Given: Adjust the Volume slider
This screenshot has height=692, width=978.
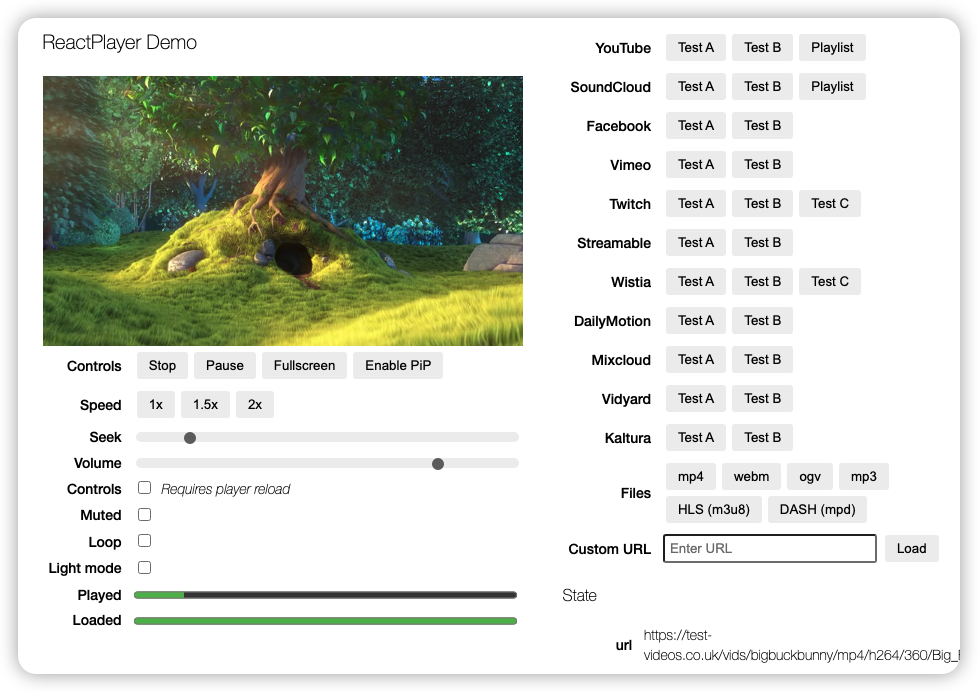Looking at the screenshot, I should [437, 463].
